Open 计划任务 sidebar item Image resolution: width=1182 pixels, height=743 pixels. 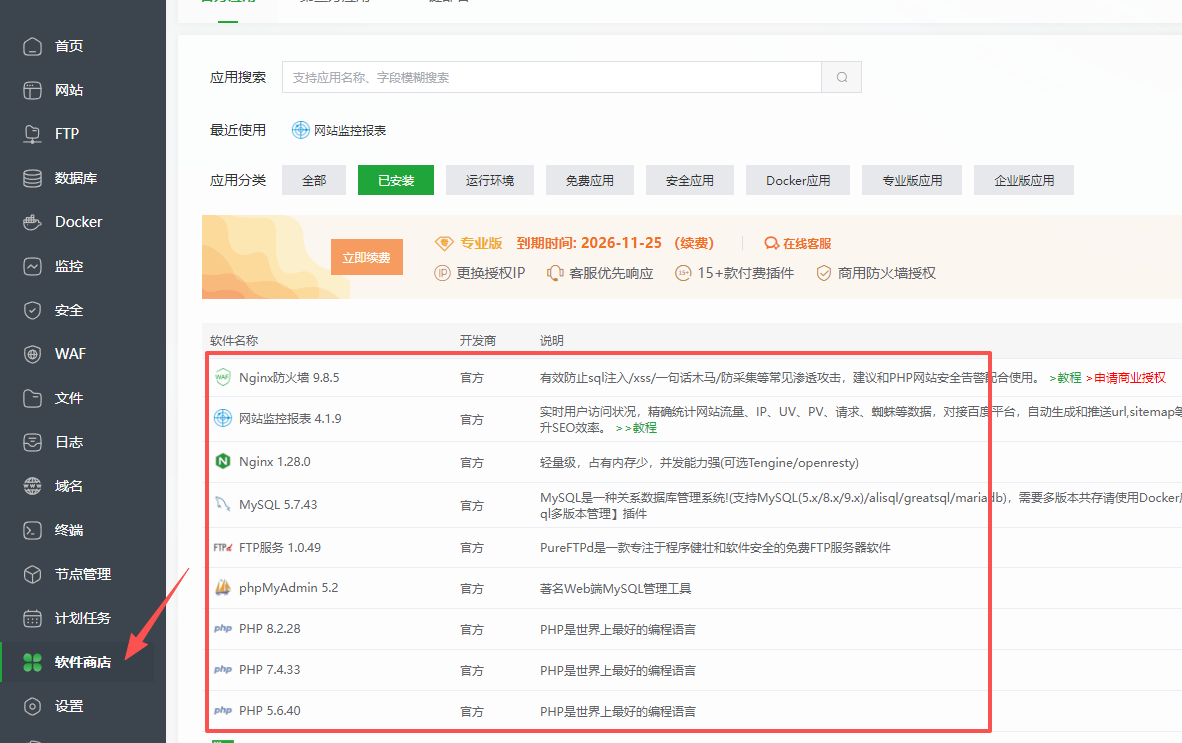tap(82, 618)
